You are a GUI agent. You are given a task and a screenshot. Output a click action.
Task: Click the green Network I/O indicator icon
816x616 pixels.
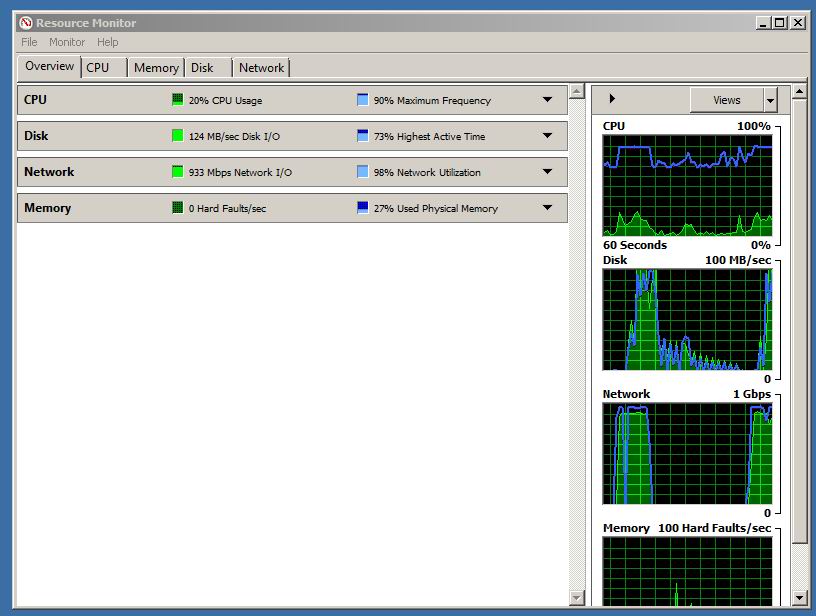coord(178,172)
